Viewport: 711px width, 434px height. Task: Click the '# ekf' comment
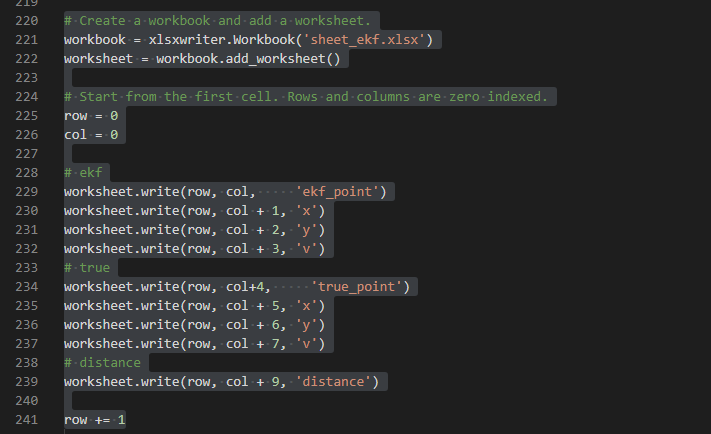83,173
